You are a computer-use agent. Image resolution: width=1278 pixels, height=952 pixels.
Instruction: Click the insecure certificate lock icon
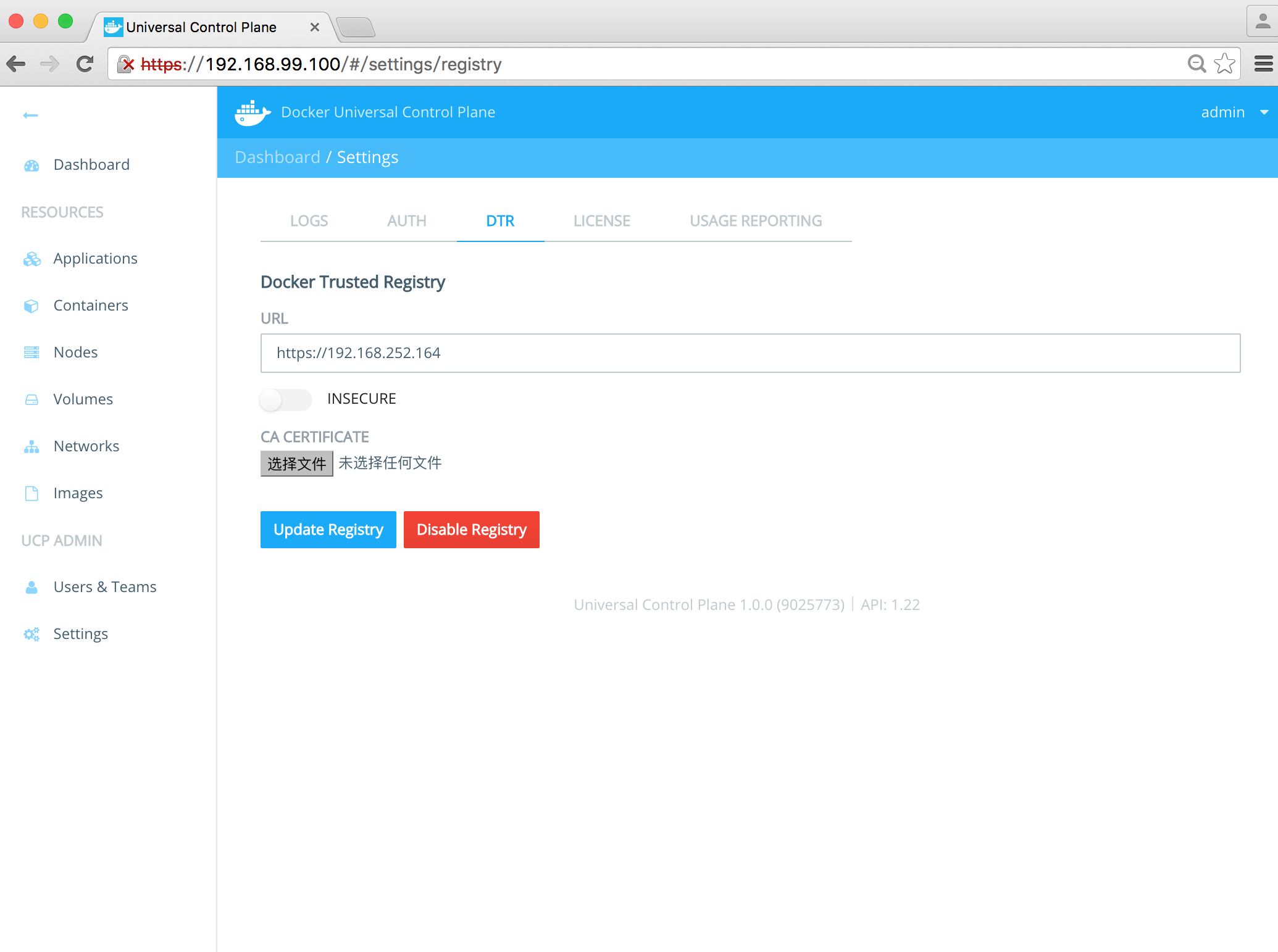(125, 64)
